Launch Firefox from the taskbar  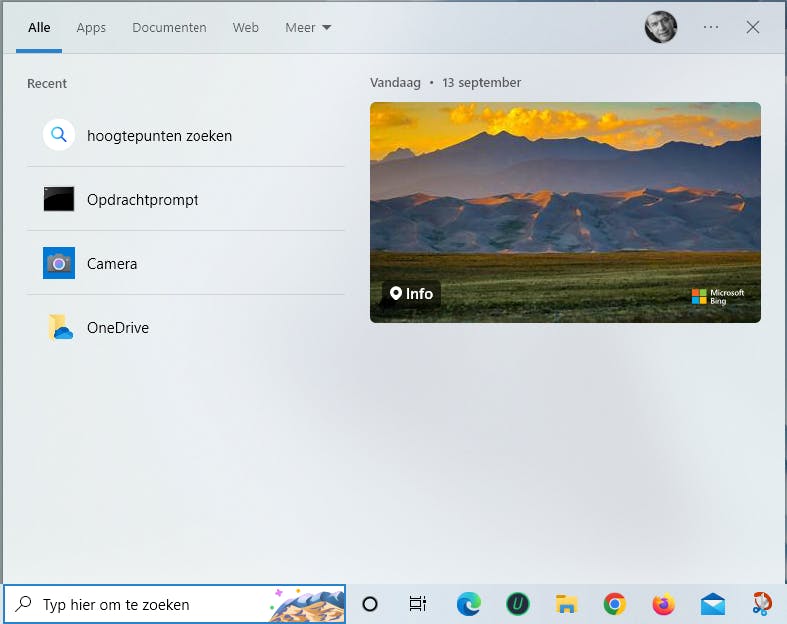tap(664, 604)
